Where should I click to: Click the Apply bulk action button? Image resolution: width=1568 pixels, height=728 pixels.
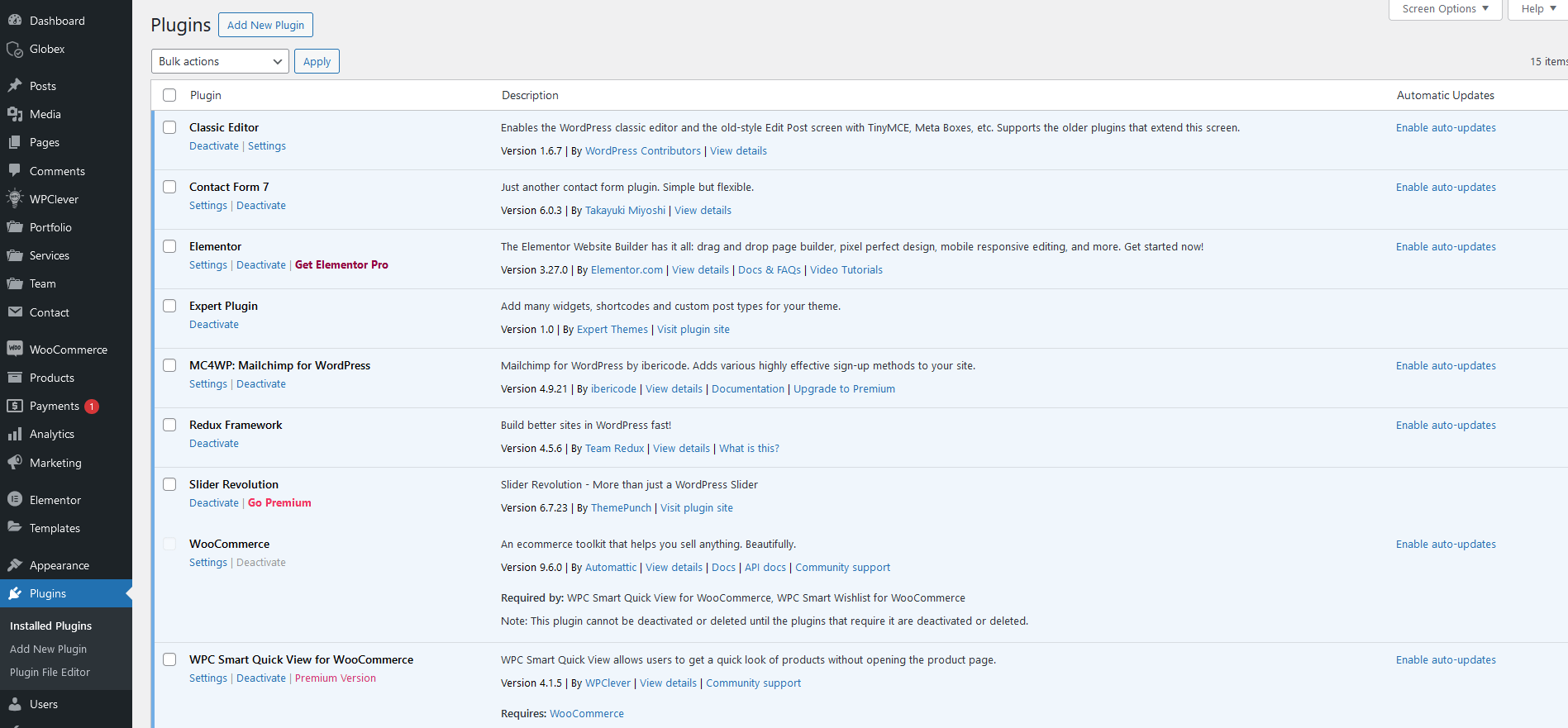[317, 61]
